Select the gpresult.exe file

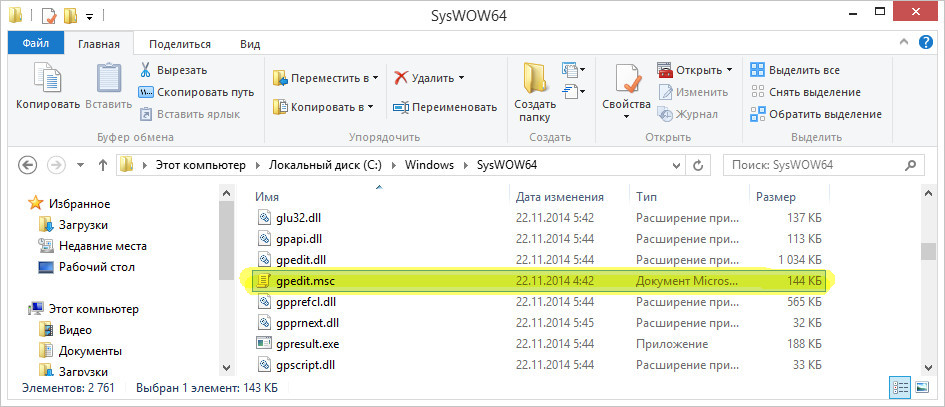(x=308, y=344)
